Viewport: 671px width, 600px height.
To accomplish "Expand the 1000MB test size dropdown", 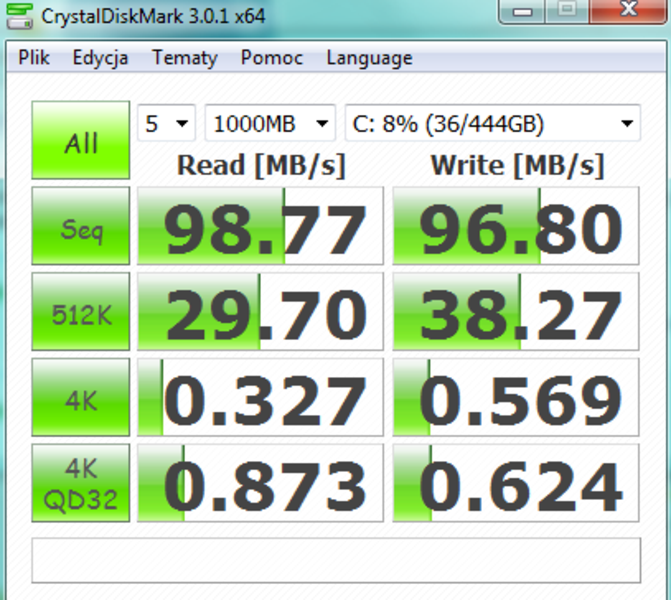I will (x=270, y=123).
